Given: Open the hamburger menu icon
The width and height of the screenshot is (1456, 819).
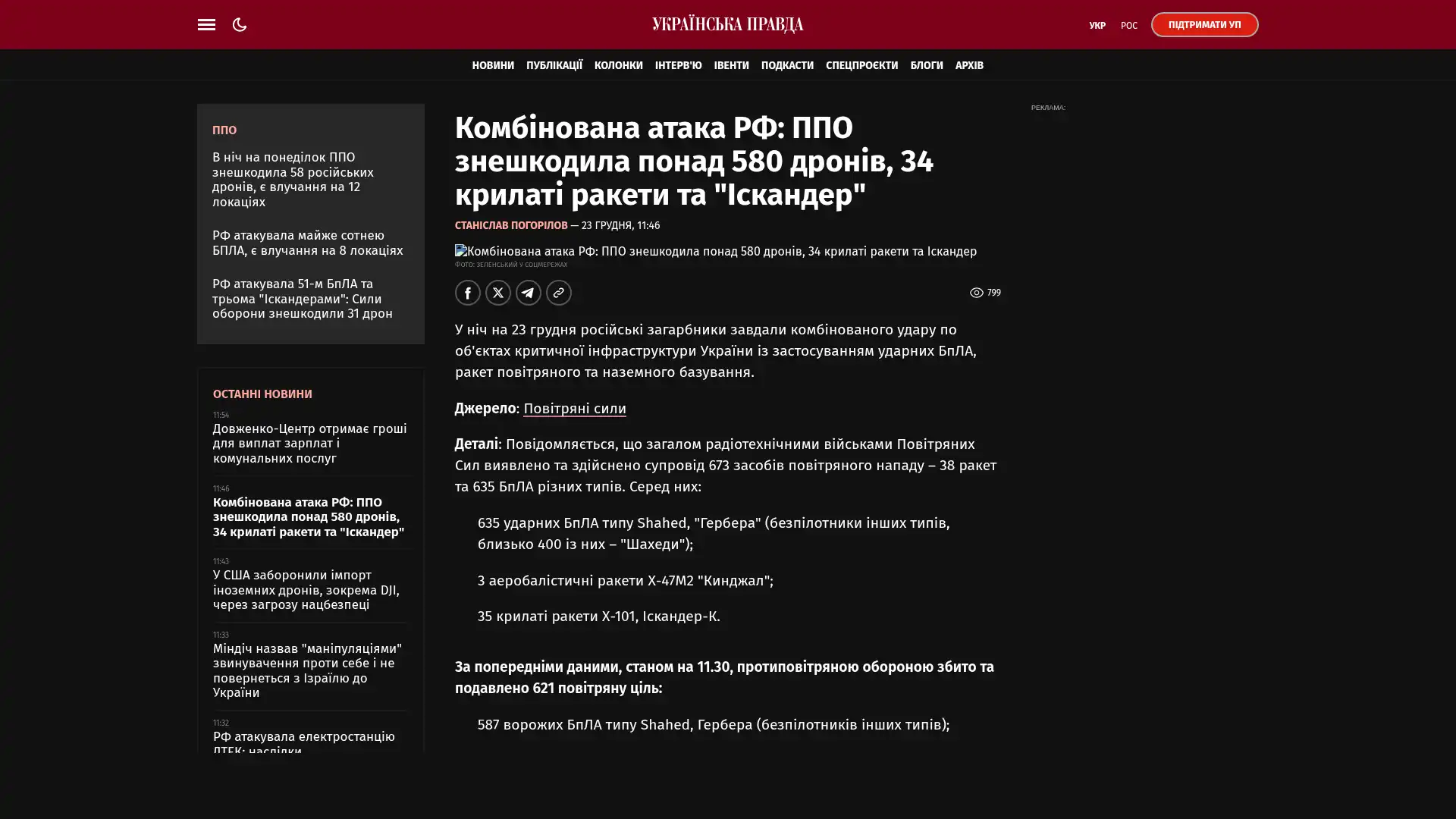Looking at the screenshot, I should coord(206,24).
